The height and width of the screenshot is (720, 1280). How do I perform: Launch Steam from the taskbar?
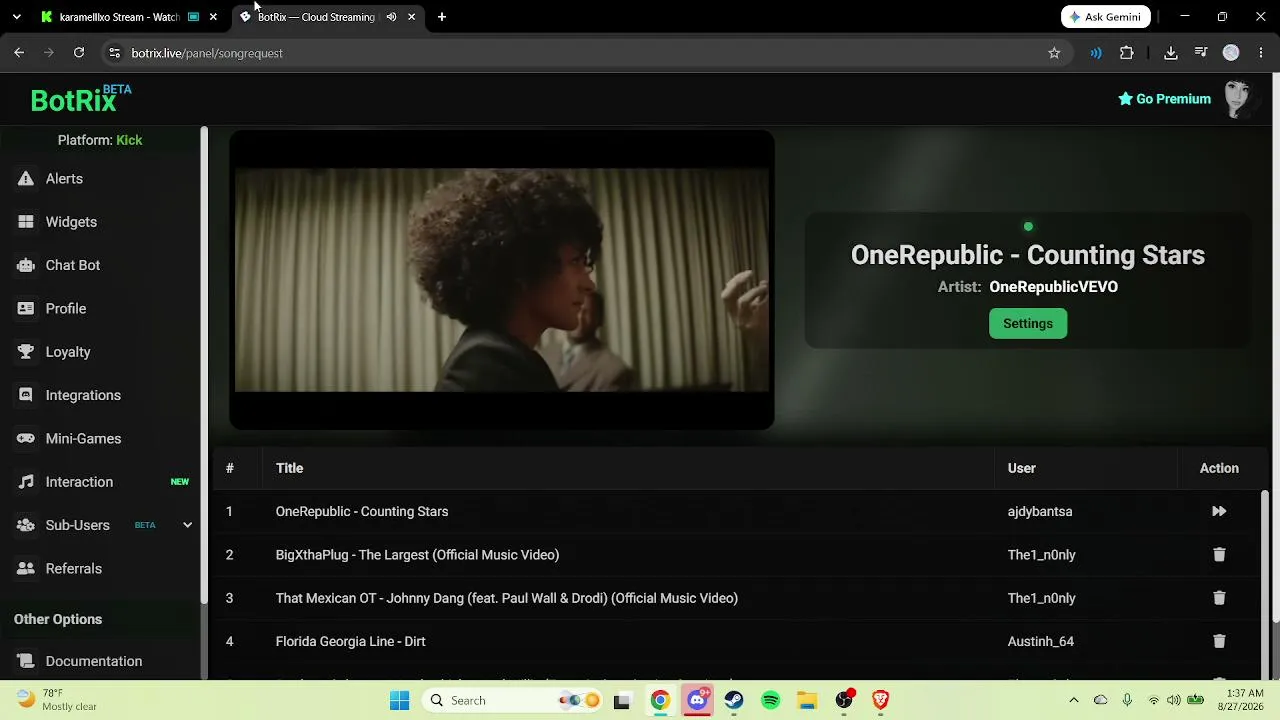pos(734,700)
